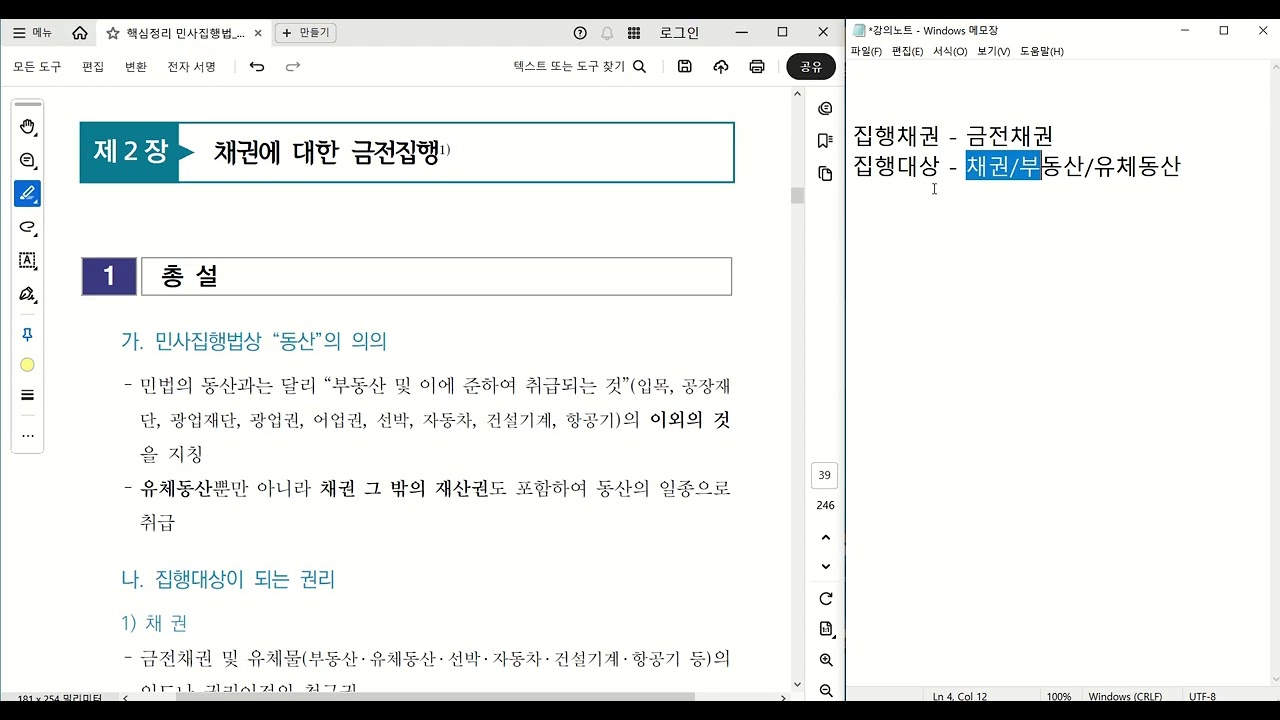
Task: Click the 공유 share button
Action: pyautogui.click(x=811, y=67)
